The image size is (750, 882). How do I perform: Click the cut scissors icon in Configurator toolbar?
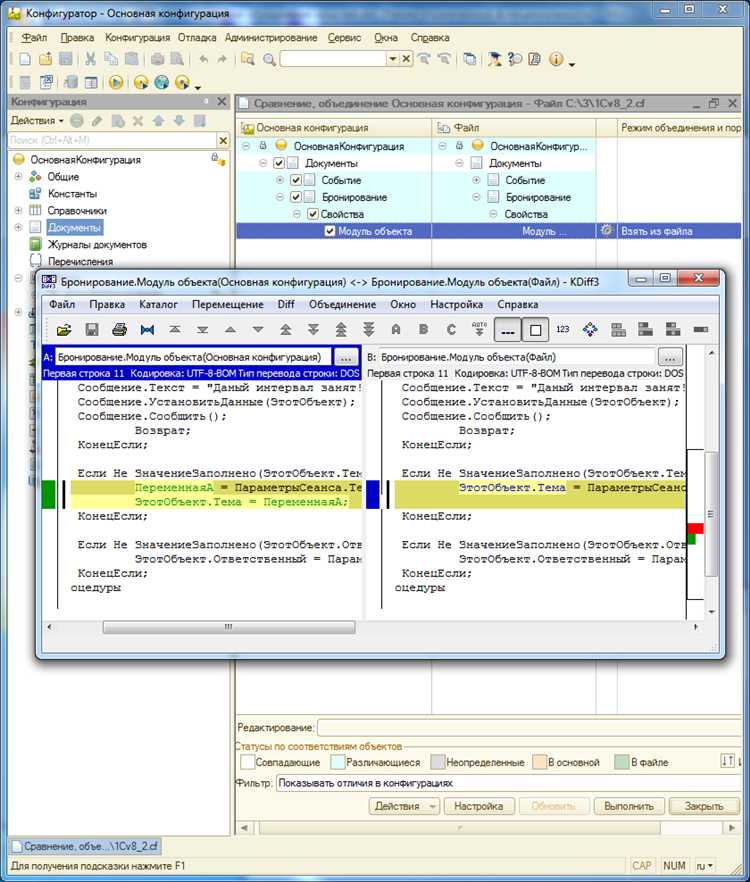tap(90, 59)
